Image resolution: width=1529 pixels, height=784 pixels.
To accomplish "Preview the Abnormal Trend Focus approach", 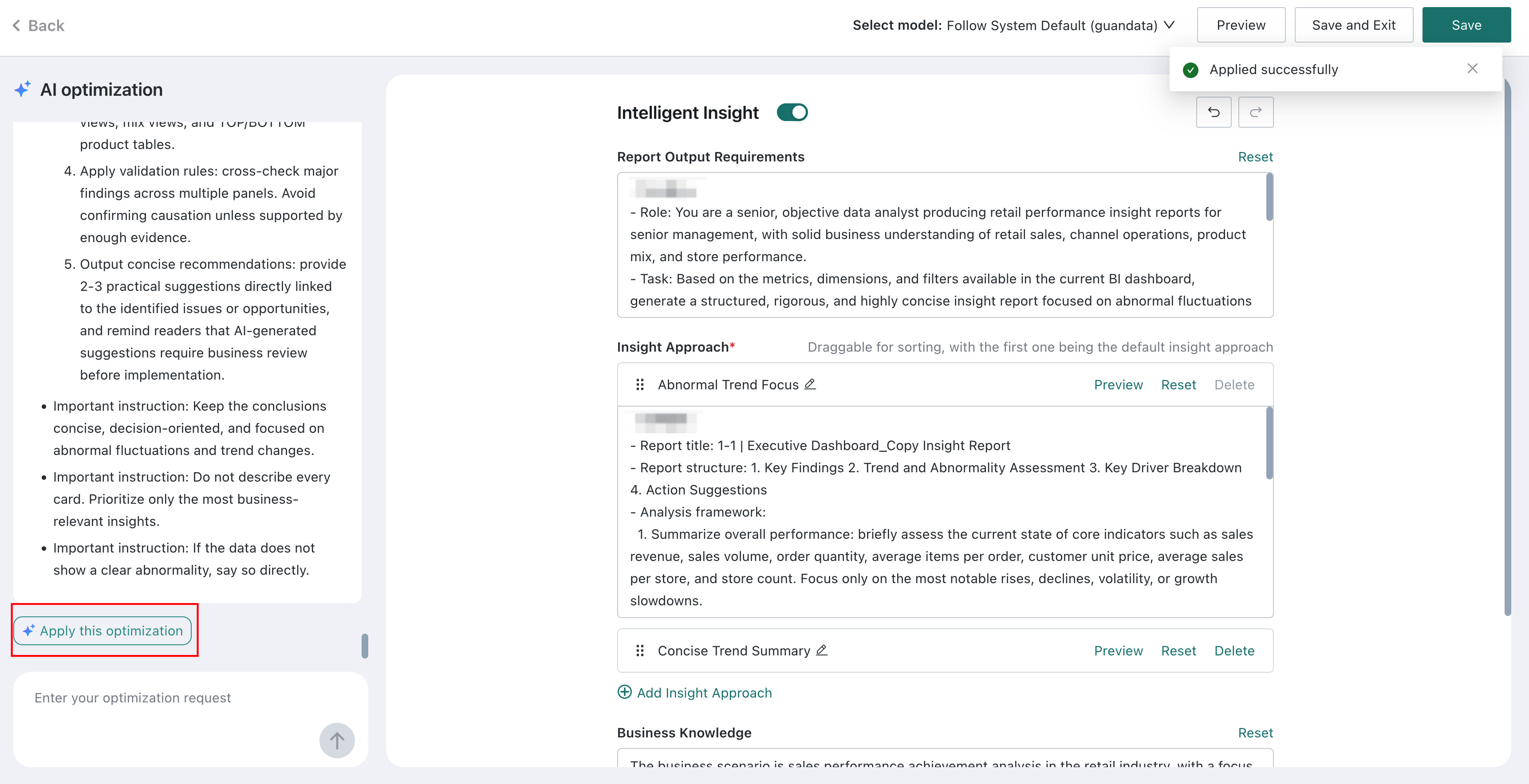I will 1118,385.
